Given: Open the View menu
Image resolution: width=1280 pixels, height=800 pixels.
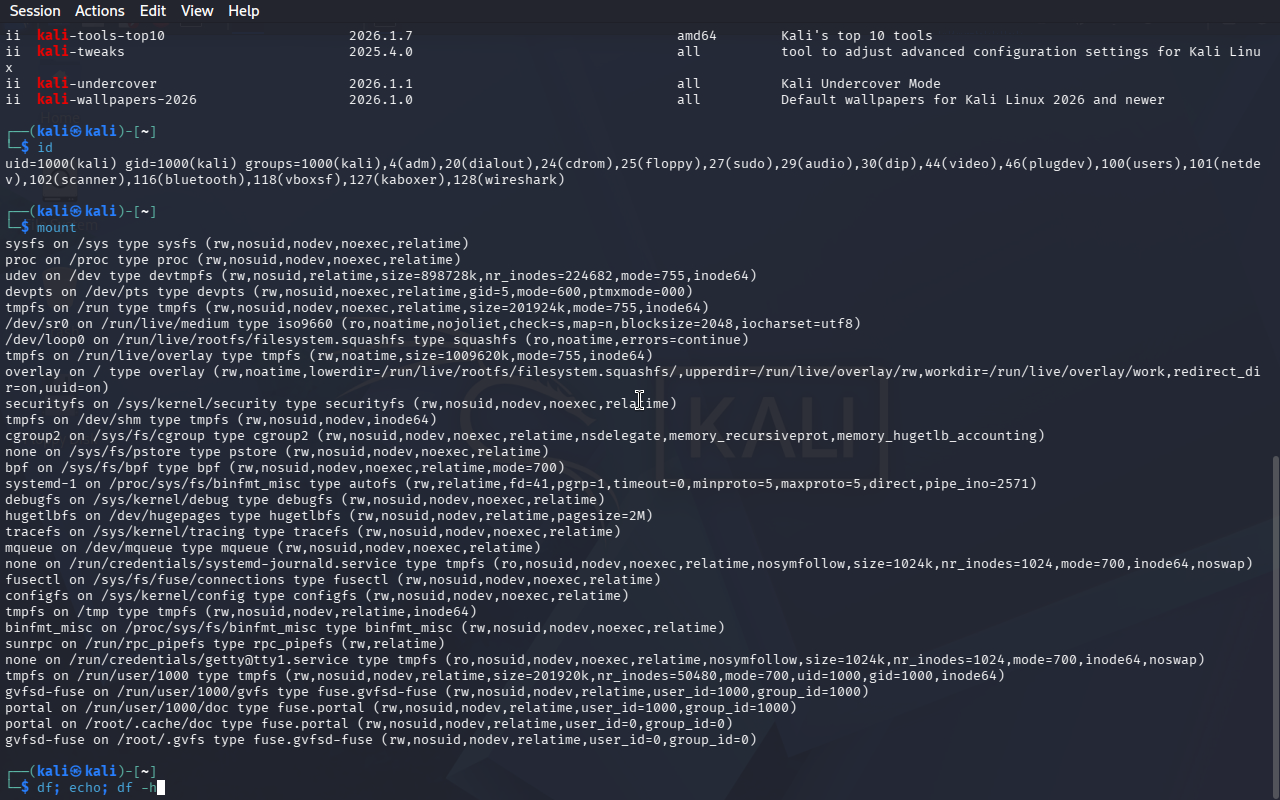Looking at the screenshot, I should pos(197,11).
